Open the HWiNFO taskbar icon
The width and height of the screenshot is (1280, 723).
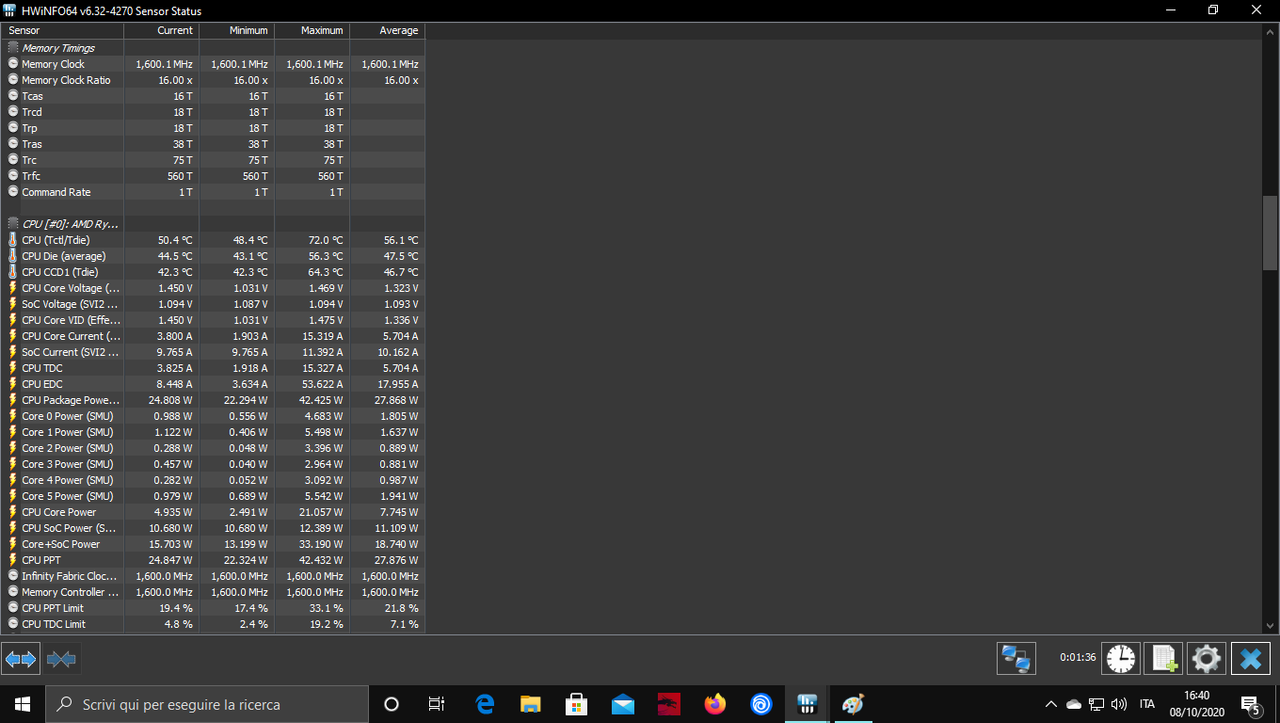click(x=807, y=704)
